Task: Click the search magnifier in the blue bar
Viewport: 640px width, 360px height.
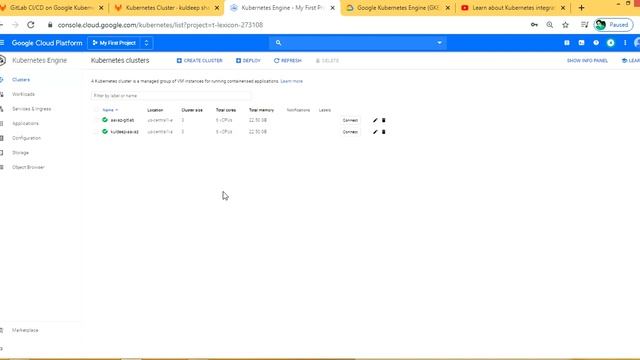Action: [278, 43]
